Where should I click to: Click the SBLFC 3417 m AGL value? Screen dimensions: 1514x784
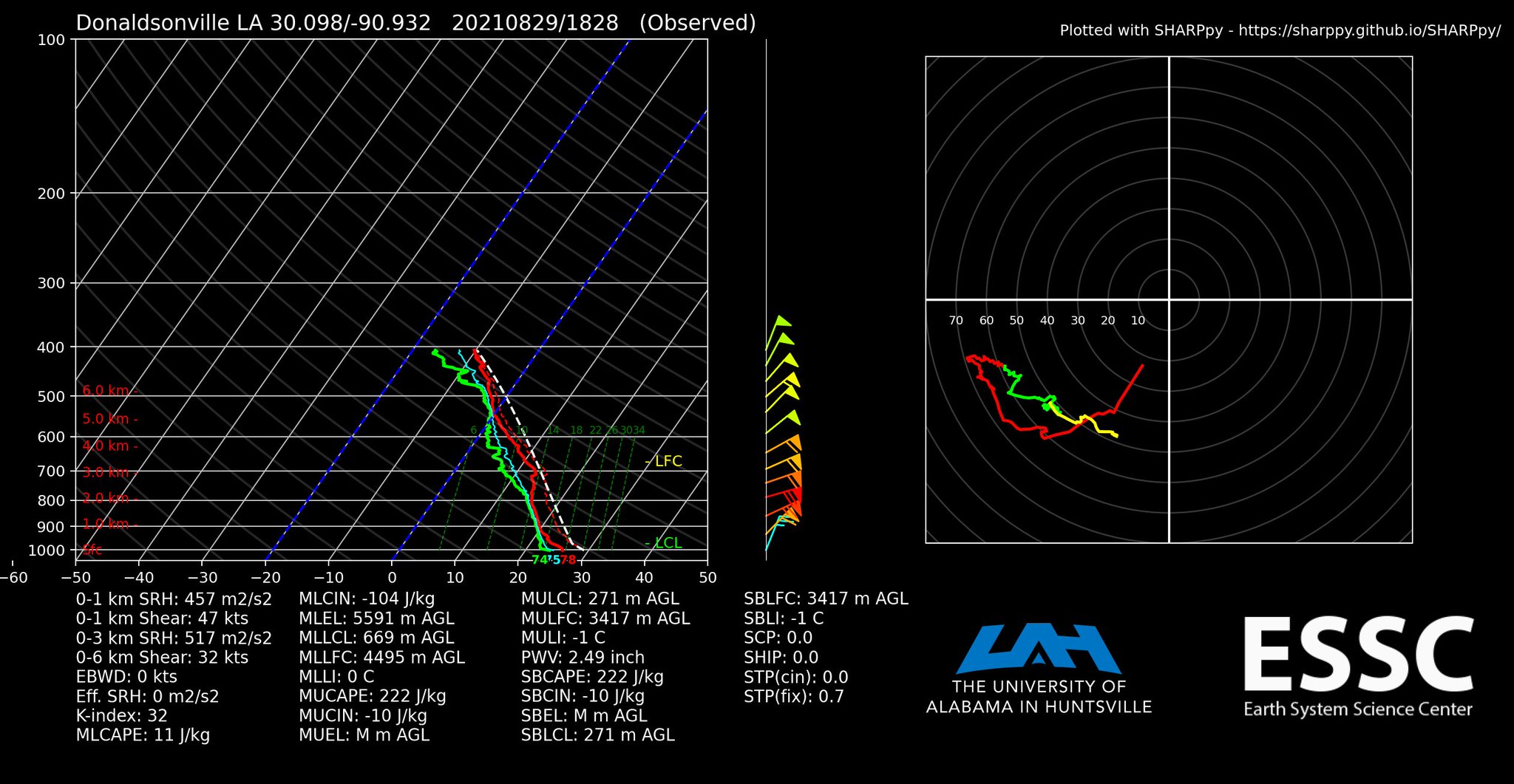tap(826, 599)
